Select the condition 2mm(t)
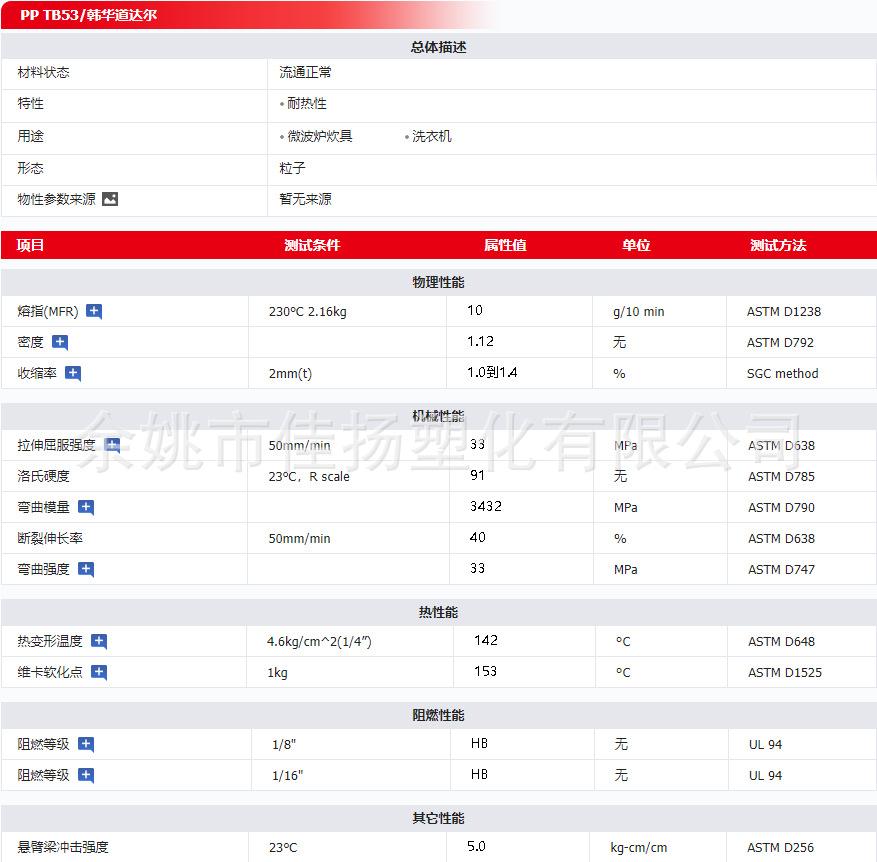Viewport: 877px width, 862px height. 290,374
